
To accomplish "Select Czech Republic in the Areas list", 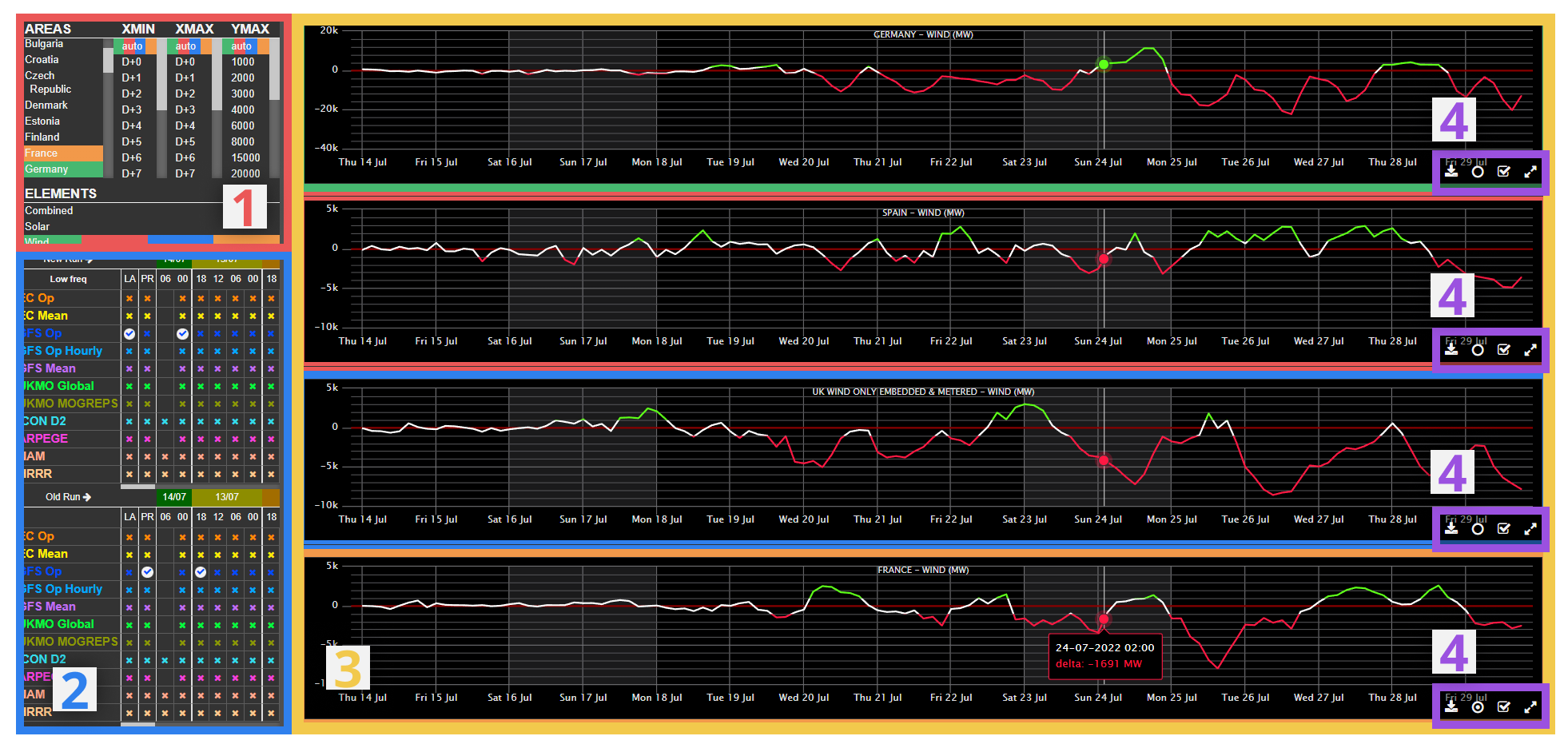I will (x=48, y=82).
